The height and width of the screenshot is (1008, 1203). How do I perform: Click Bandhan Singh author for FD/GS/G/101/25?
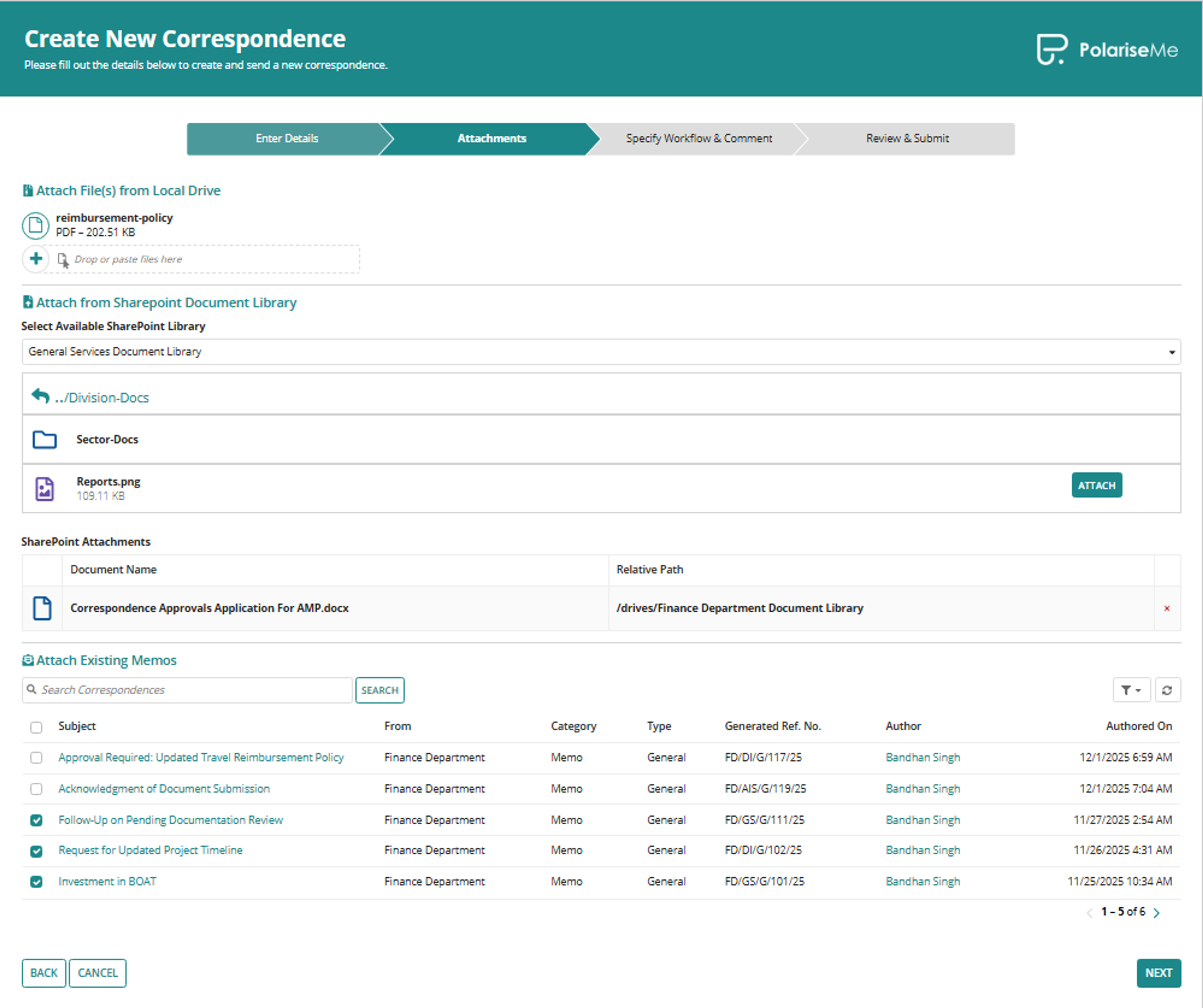(x=922, y=881)
